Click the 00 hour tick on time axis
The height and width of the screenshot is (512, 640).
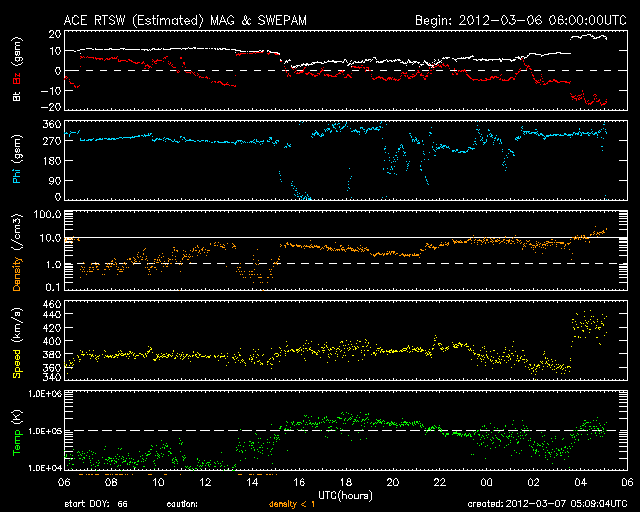(487, 483)
